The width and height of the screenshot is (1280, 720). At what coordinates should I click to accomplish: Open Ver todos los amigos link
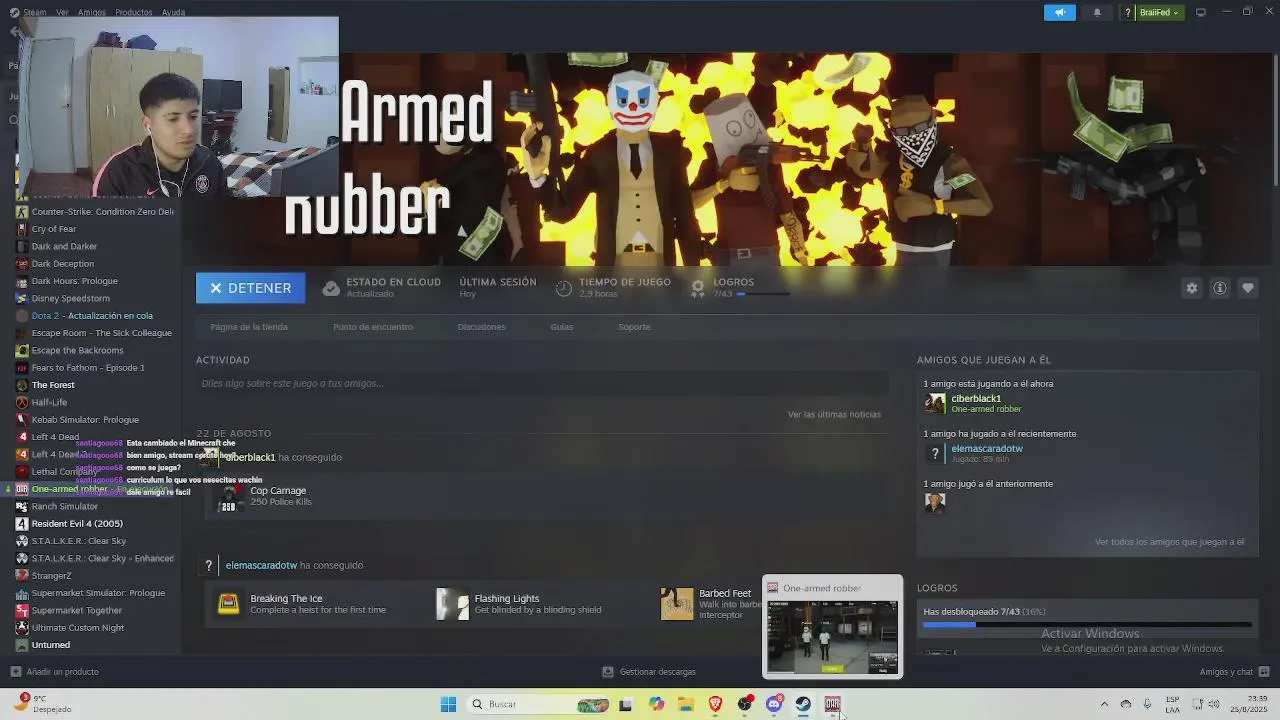click(x=1169, y=542)
